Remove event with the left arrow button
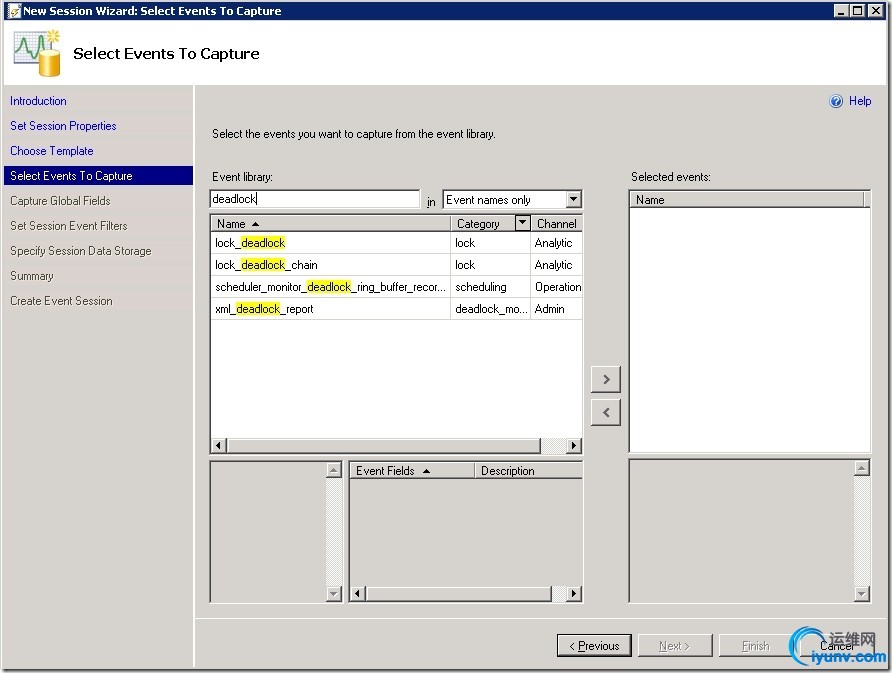This screenshot has height=673, width=892. (x=606, y=412)
